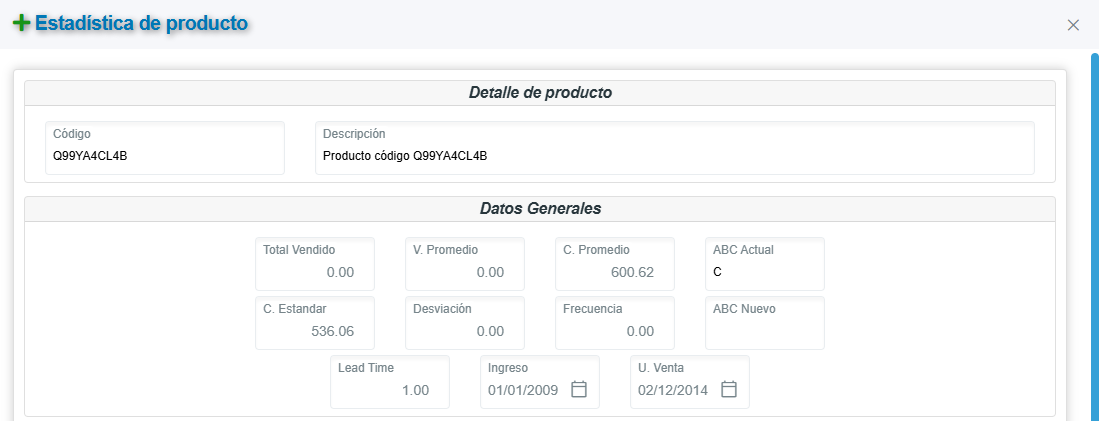Screen dimensions: 1099x421
Task: Click the Detalle de producto section header
Action: (540, 93)
